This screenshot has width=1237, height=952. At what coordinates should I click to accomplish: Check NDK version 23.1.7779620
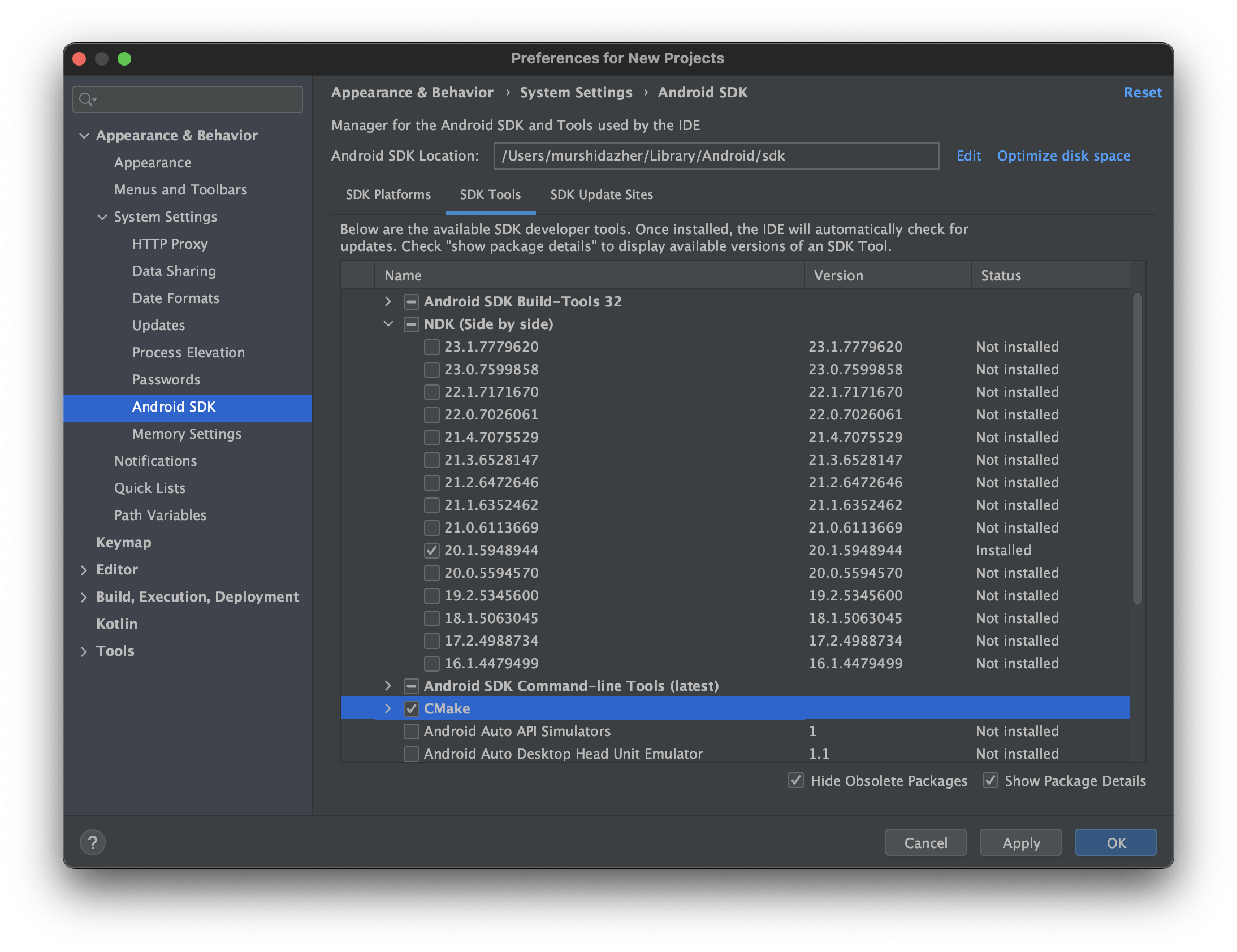(431, 347)
